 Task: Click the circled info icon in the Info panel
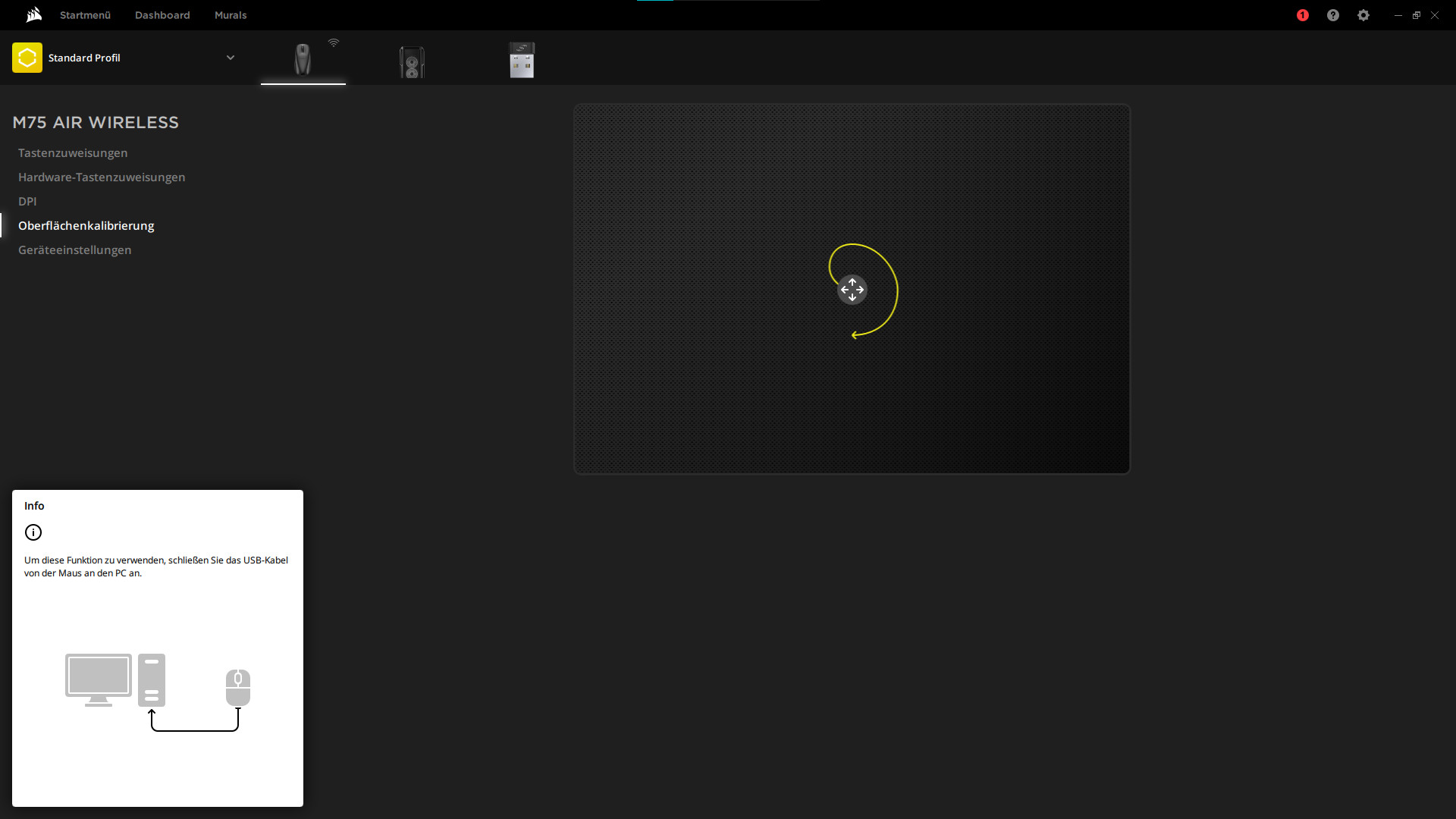coord(33,532)
